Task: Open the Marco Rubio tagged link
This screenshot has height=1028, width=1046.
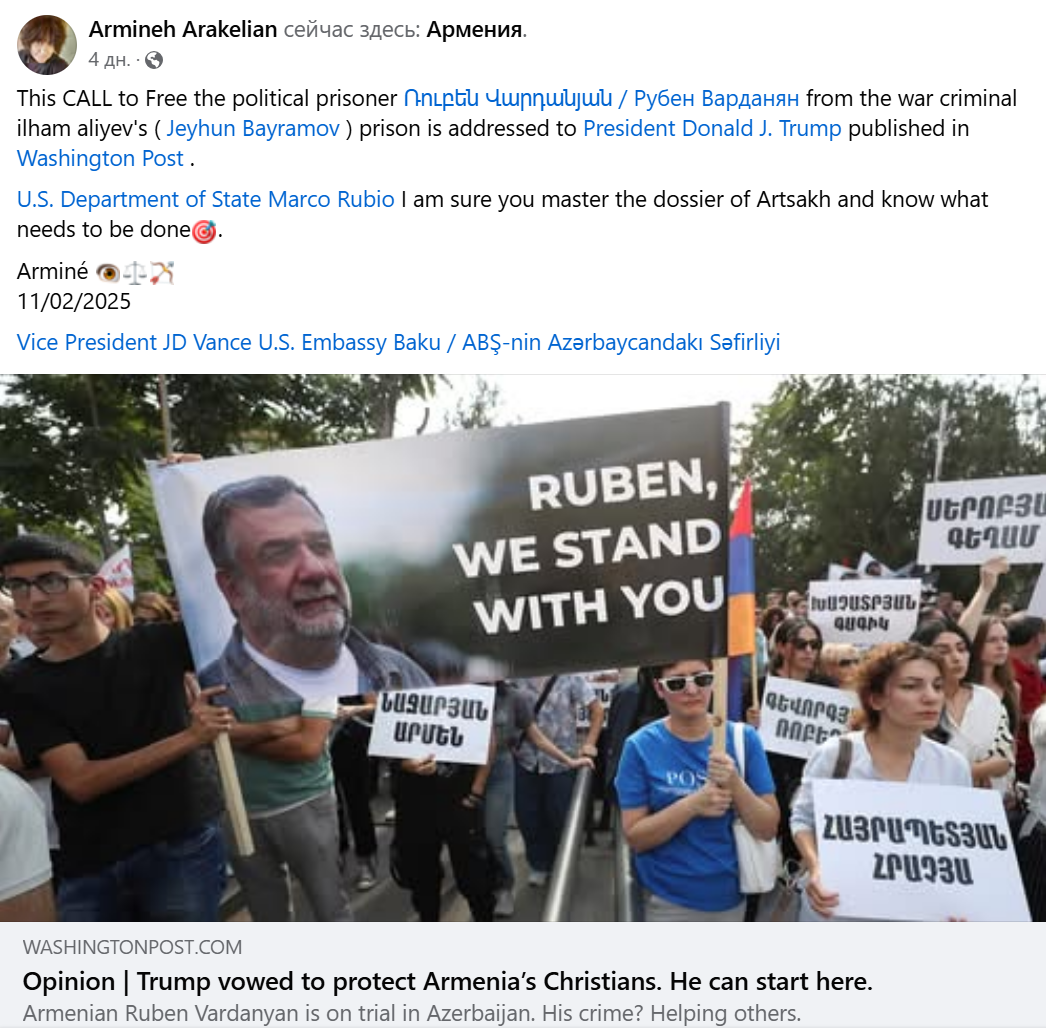Action: click(x=332, y=199)
